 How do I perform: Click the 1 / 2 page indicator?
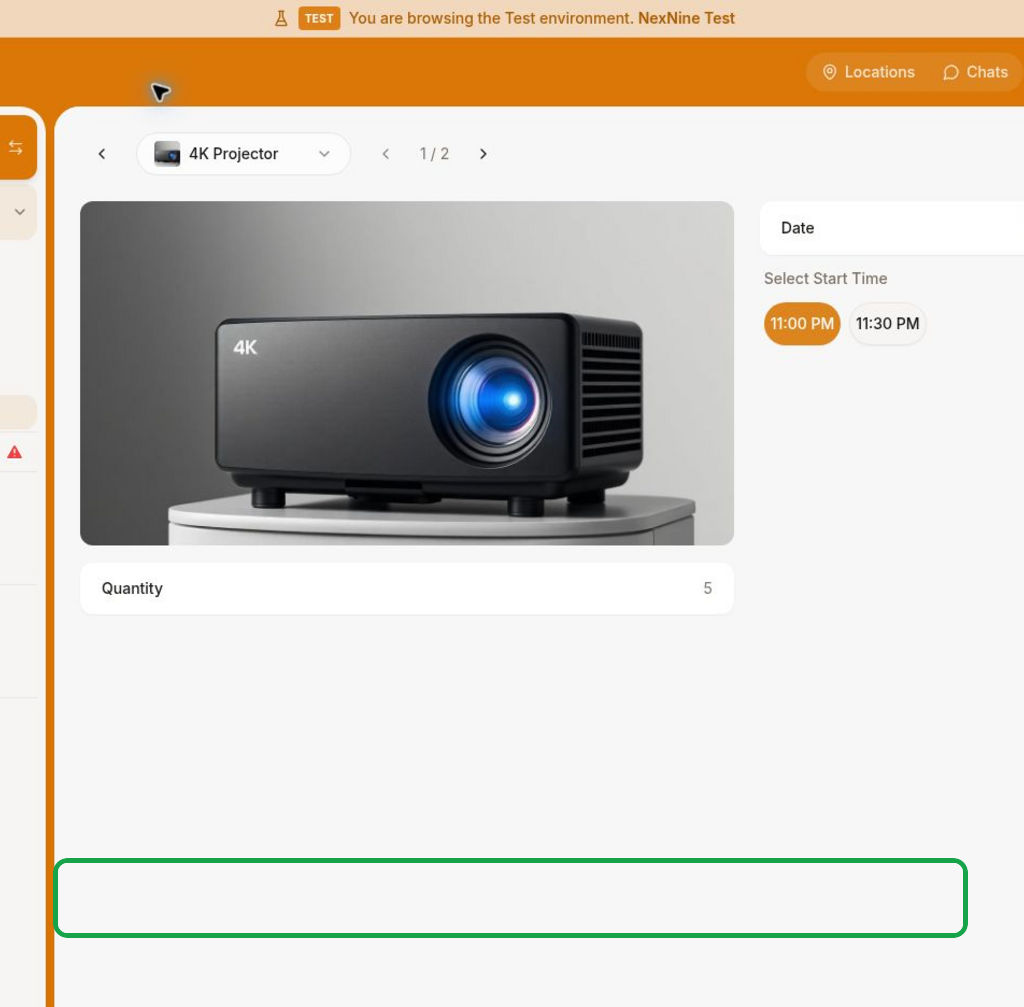tap(434, 154)
